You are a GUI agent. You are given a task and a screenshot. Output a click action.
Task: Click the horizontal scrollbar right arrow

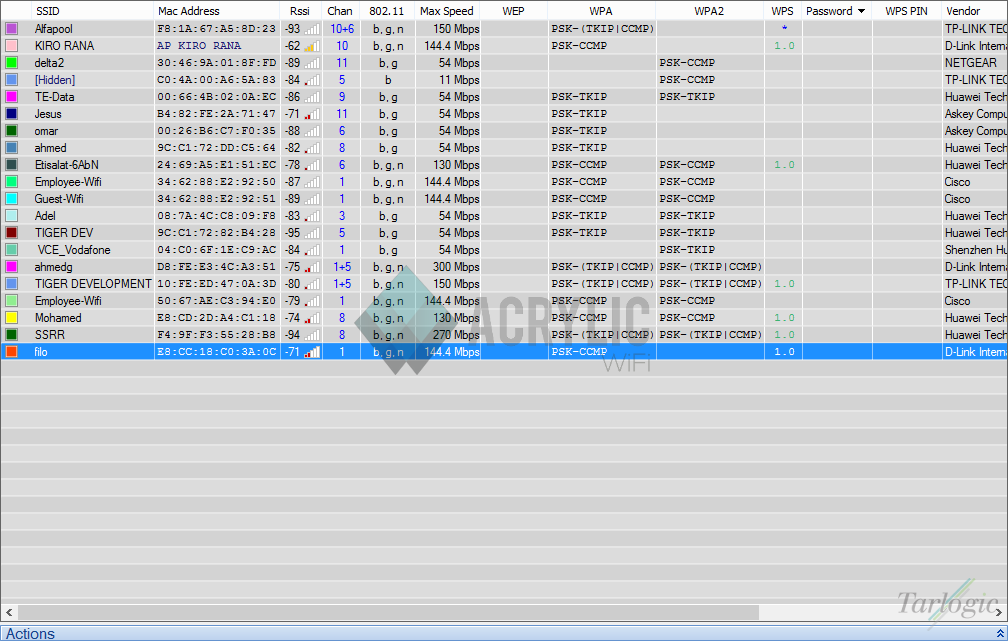[999, 612]
